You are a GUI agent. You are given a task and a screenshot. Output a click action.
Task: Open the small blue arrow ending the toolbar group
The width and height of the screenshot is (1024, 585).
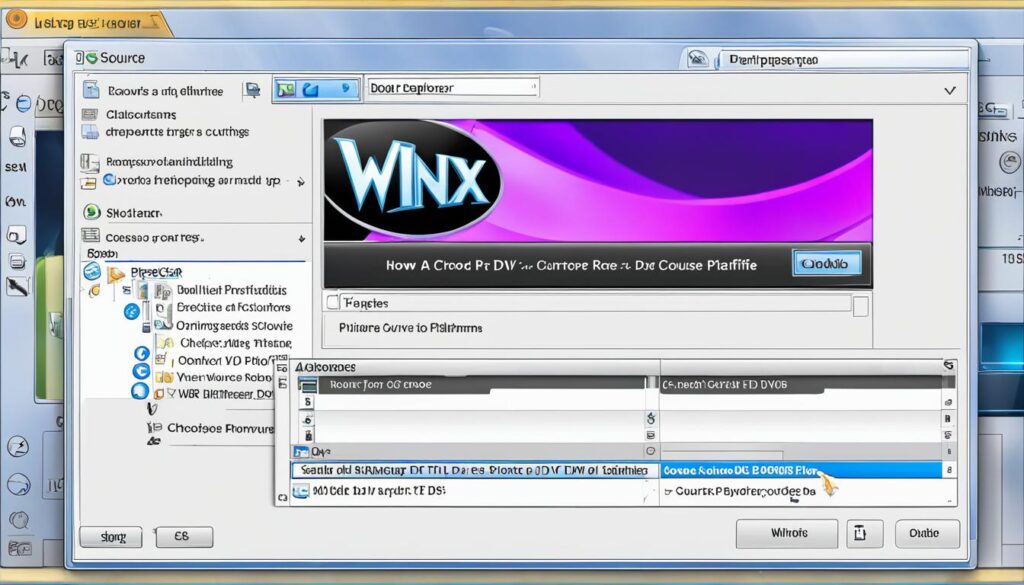click(347, 89)
